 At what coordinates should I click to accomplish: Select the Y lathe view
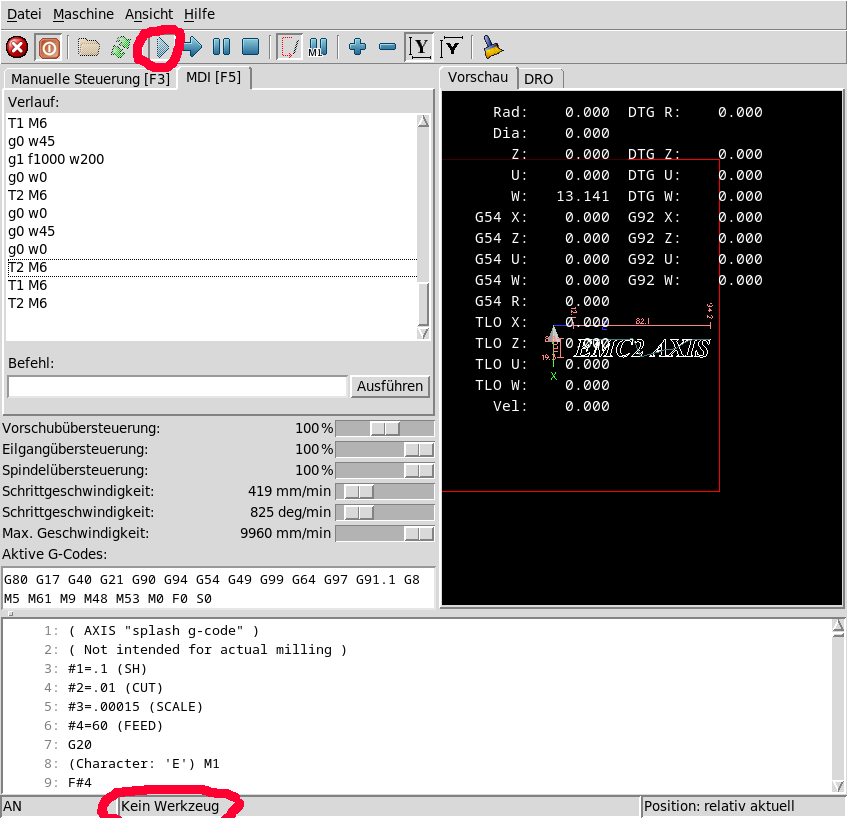pyautogui.click(x=420, y=48)
